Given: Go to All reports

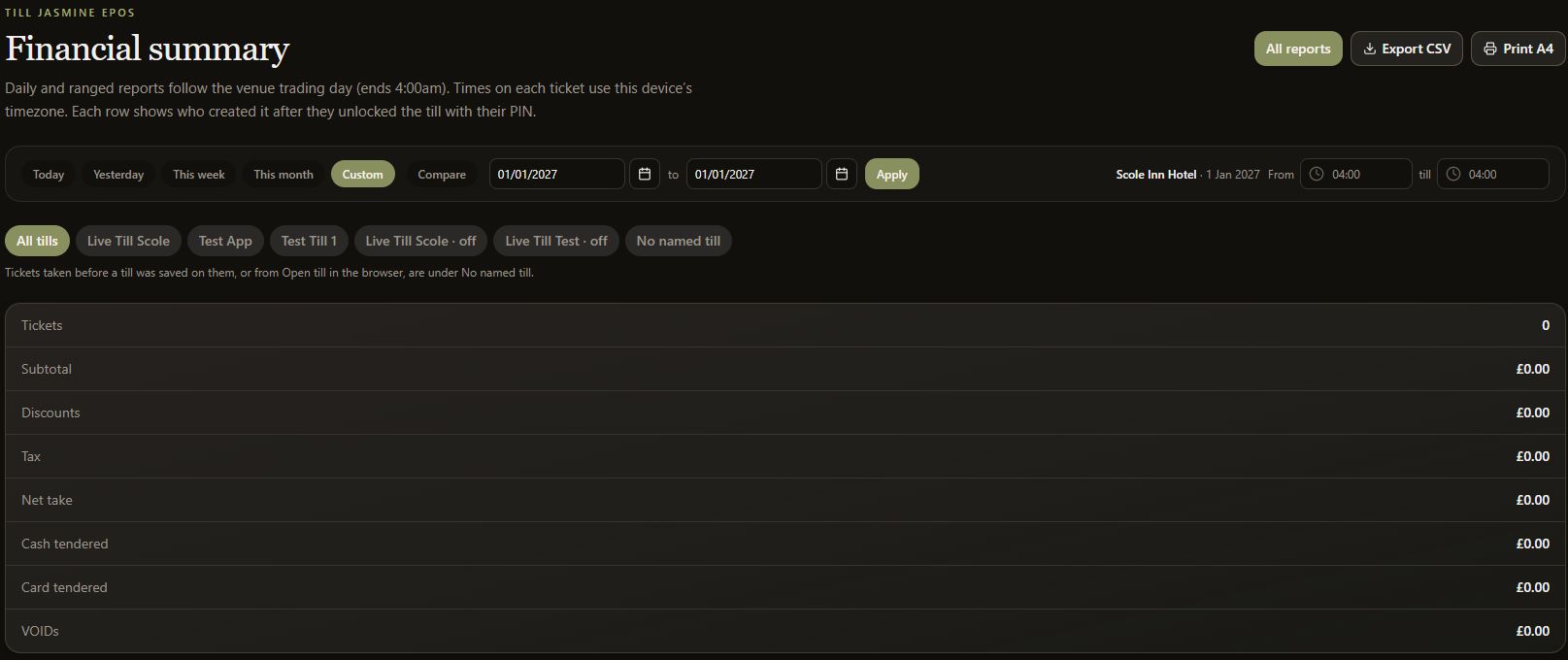Looking at the screenshot, I should pyautogui.click(x=1298, y=49).
